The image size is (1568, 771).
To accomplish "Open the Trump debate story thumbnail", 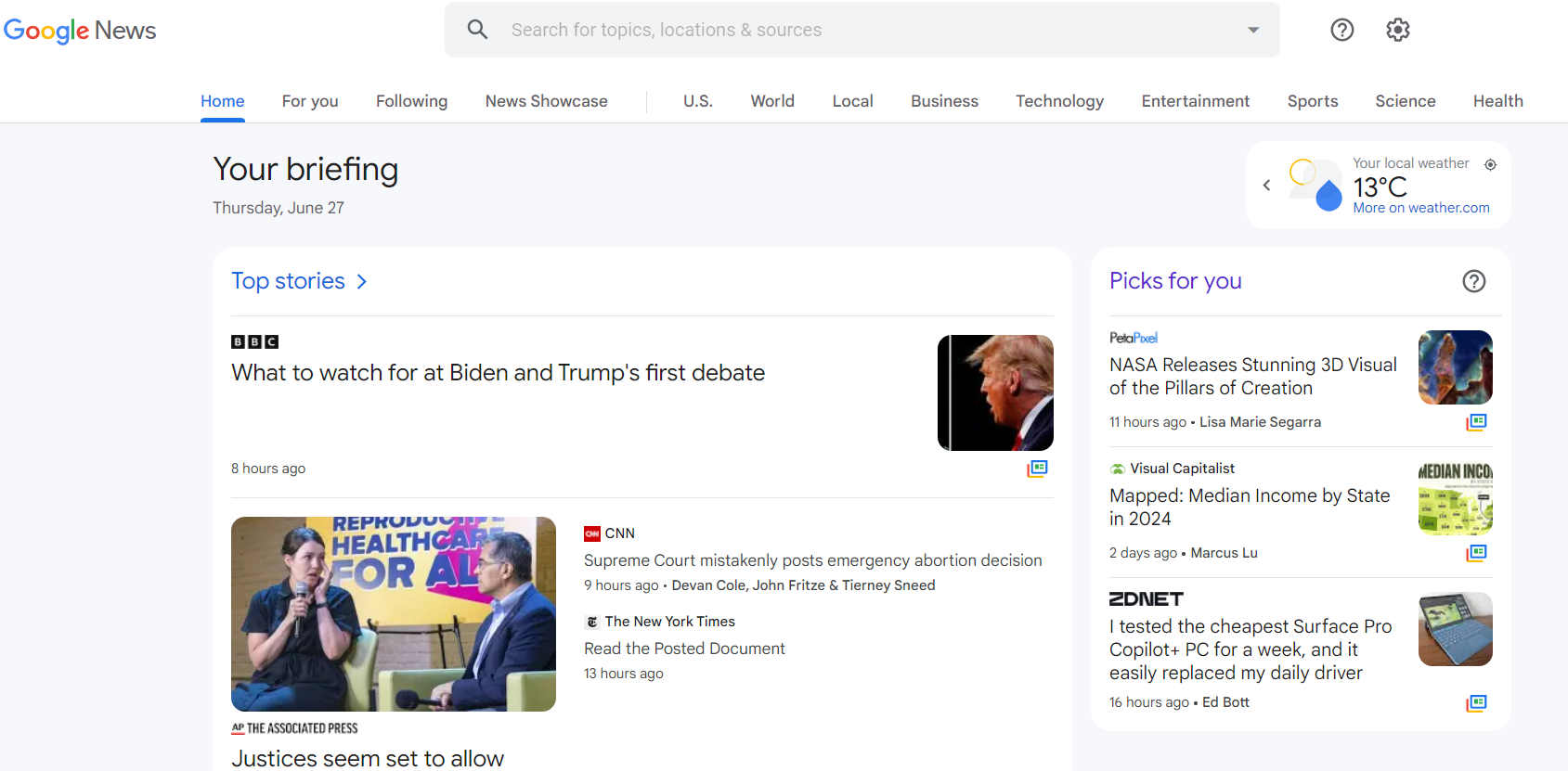I will coord(995,392).
